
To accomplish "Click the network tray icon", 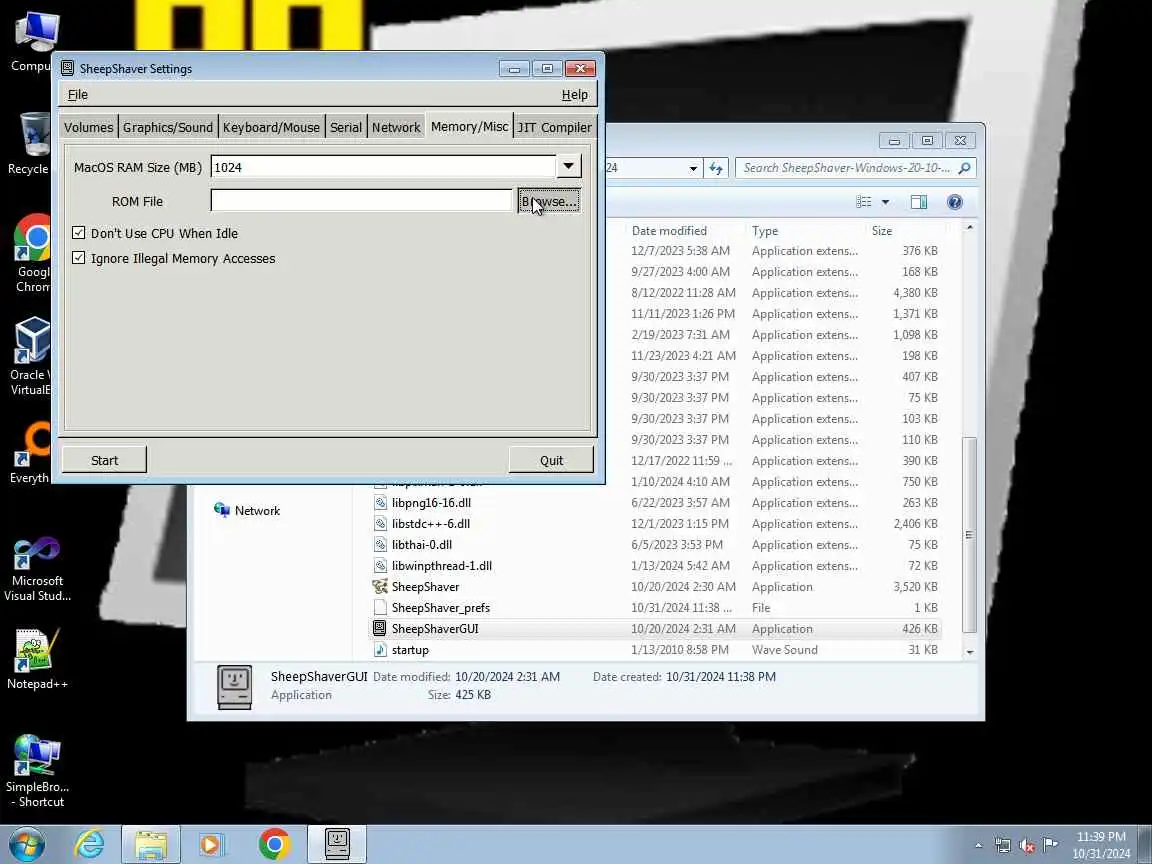I will pos(1002,846).
